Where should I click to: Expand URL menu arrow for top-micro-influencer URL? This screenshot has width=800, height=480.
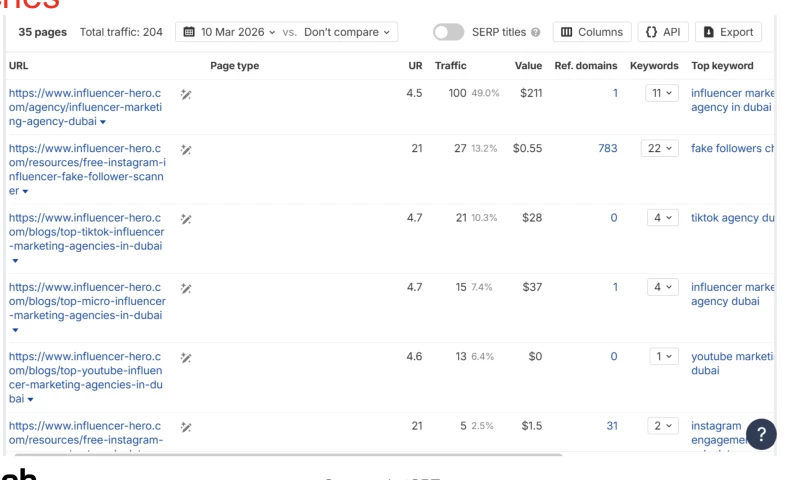(15, 330)
